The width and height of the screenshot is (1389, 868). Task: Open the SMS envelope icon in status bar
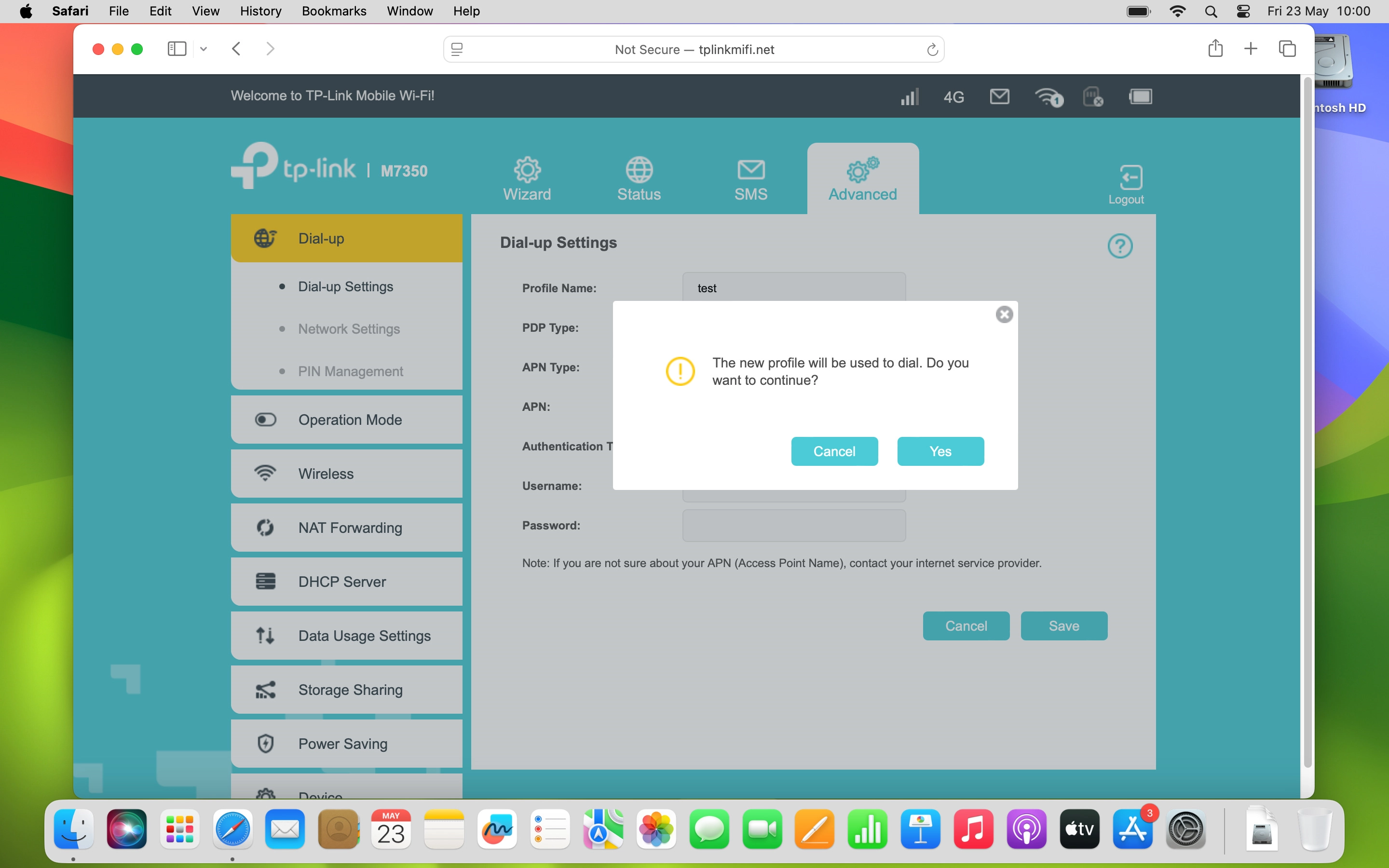[x=999, y=96]
